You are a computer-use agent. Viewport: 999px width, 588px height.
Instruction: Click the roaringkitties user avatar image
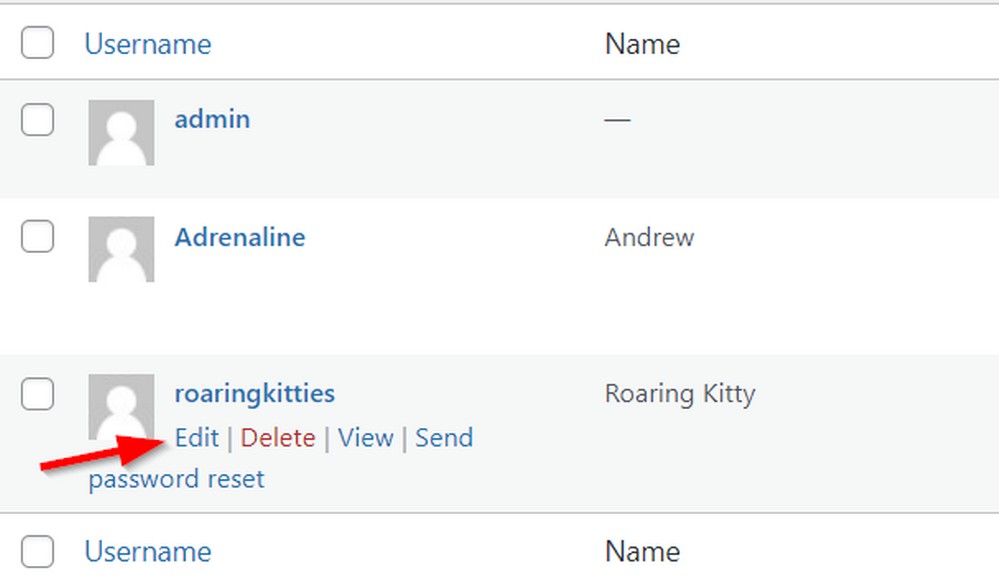point(121,406)
